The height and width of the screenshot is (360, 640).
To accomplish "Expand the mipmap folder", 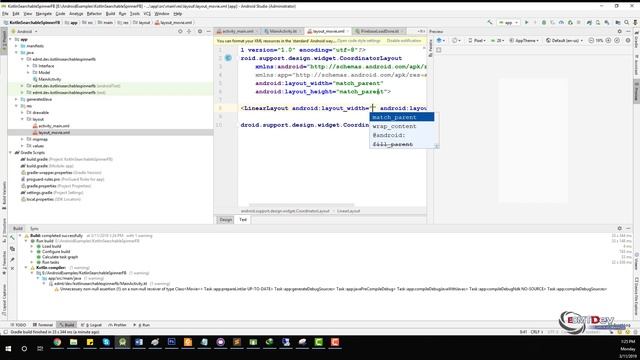I will coord(22,139).
